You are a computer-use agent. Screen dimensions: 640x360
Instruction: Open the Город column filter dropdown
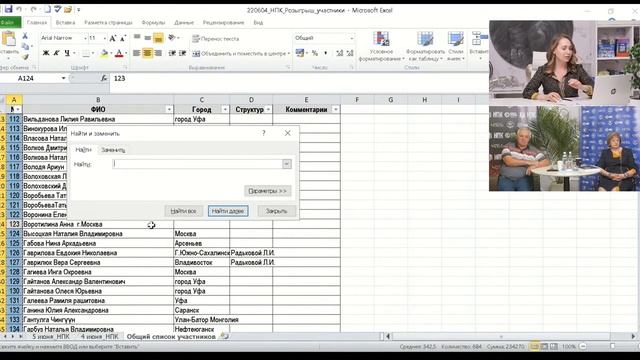click(225, 109)
